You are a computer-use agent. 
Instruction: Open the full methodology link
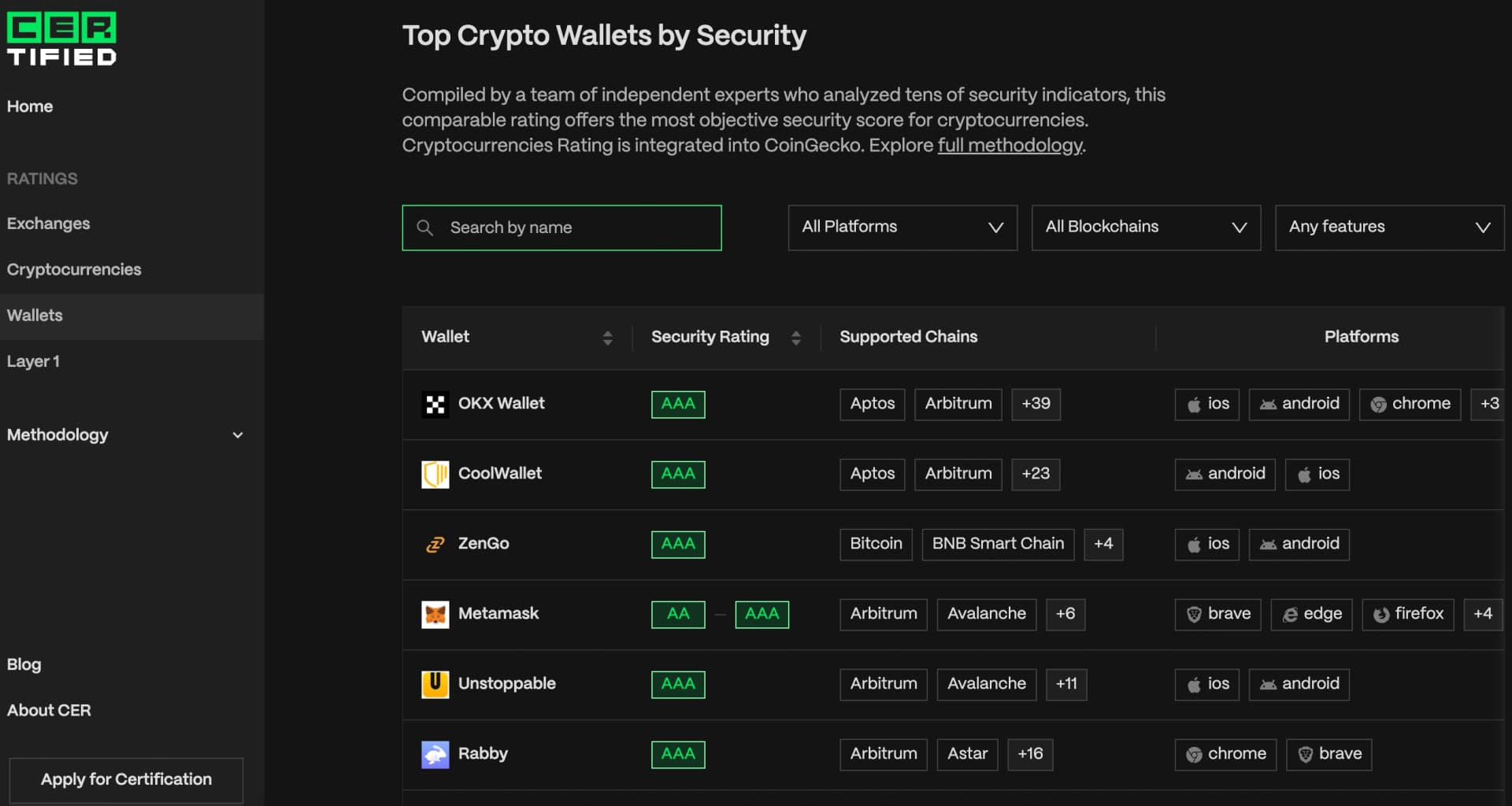tap(1010, 146)
